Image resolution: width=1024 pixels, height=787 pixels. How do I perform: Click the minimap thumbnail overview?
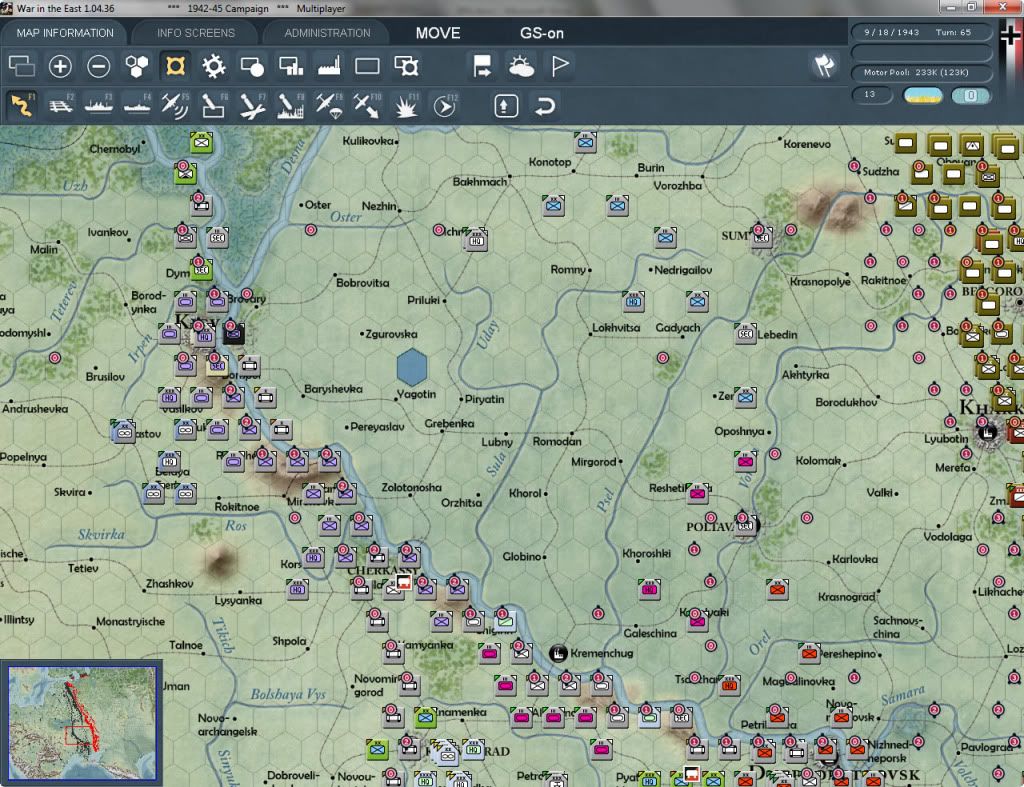point(82,723)
